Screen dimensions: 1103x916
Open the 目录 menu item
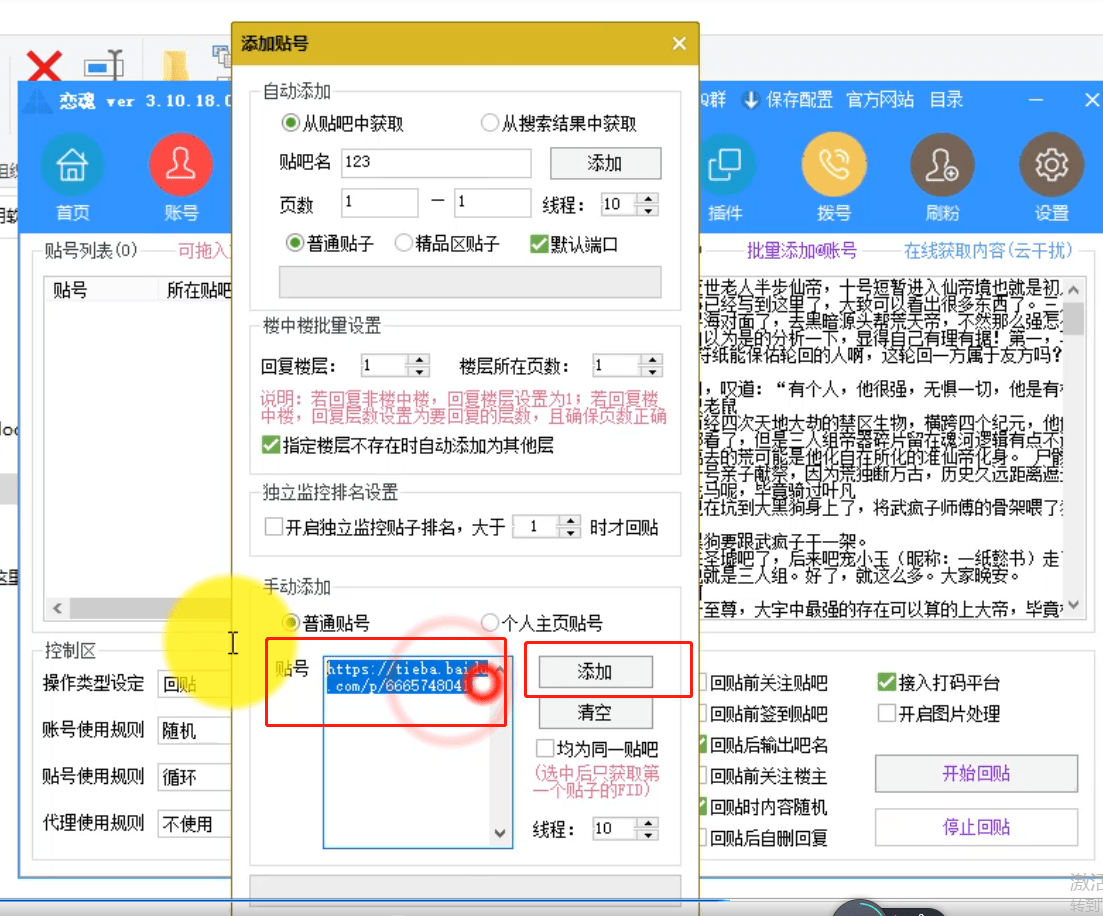click(x=946, y=100)
